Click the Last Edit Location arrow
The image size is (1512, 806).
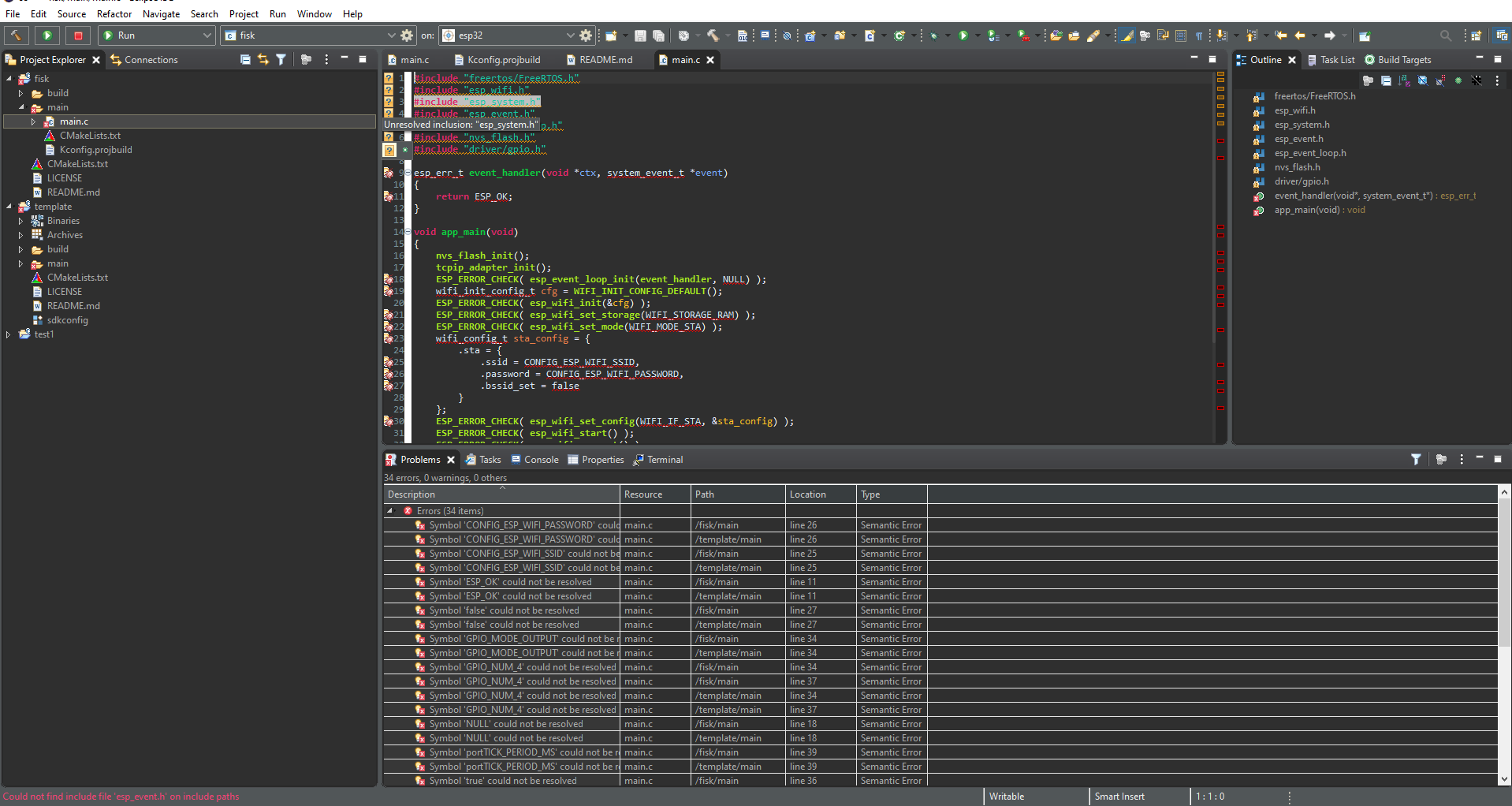coord(1281,35)
